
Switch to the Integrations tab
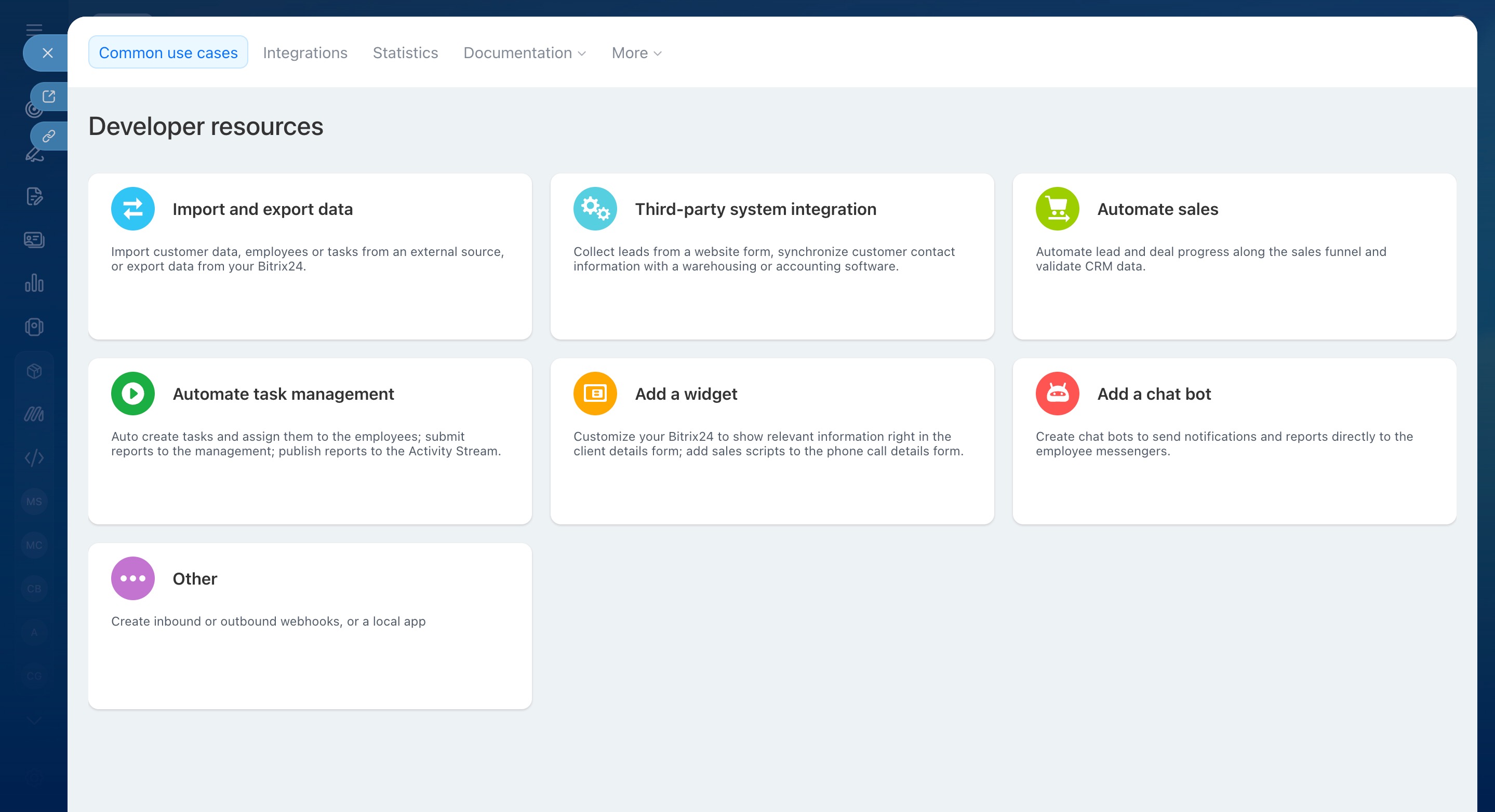tap(305, 53)
